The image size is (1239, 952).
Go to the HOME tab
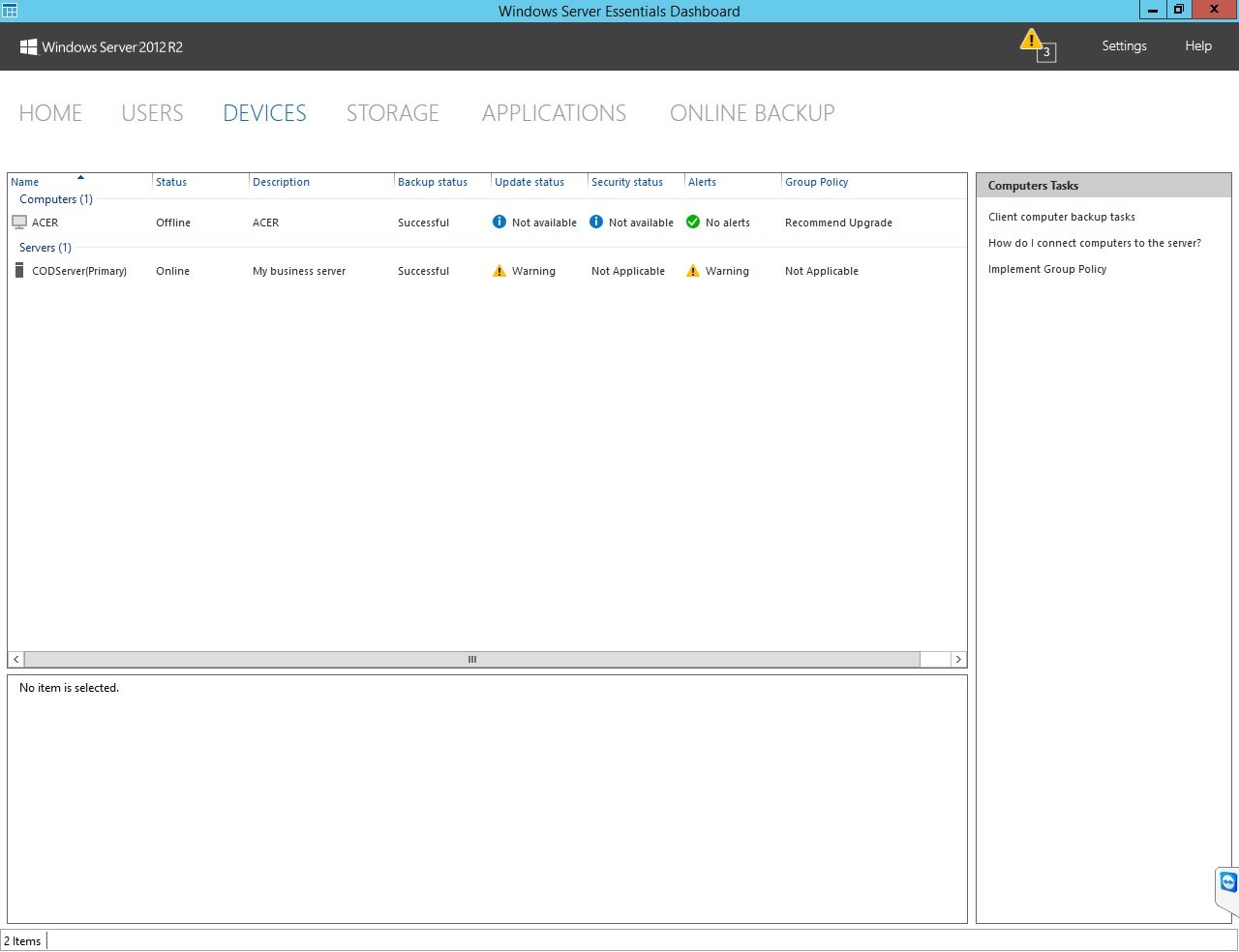pyautogui.click(x=50, y=113)
